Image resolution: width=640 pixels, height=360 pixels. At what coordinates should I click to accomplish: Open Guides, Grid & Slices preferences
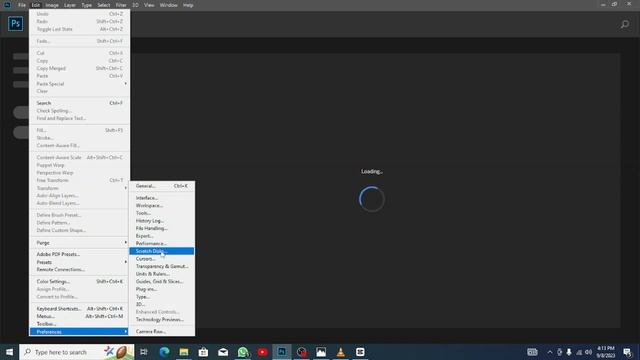162,282
